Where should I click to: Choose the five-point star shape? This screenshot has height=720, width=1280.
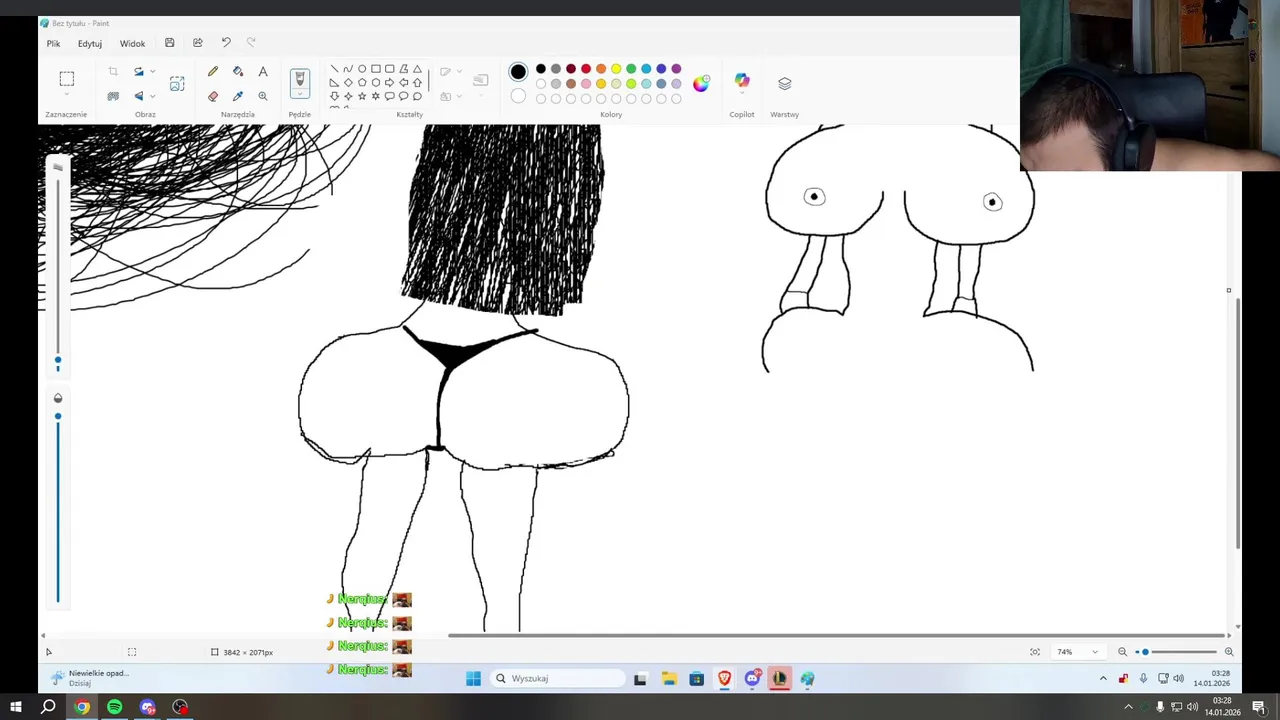click(362, 96)
